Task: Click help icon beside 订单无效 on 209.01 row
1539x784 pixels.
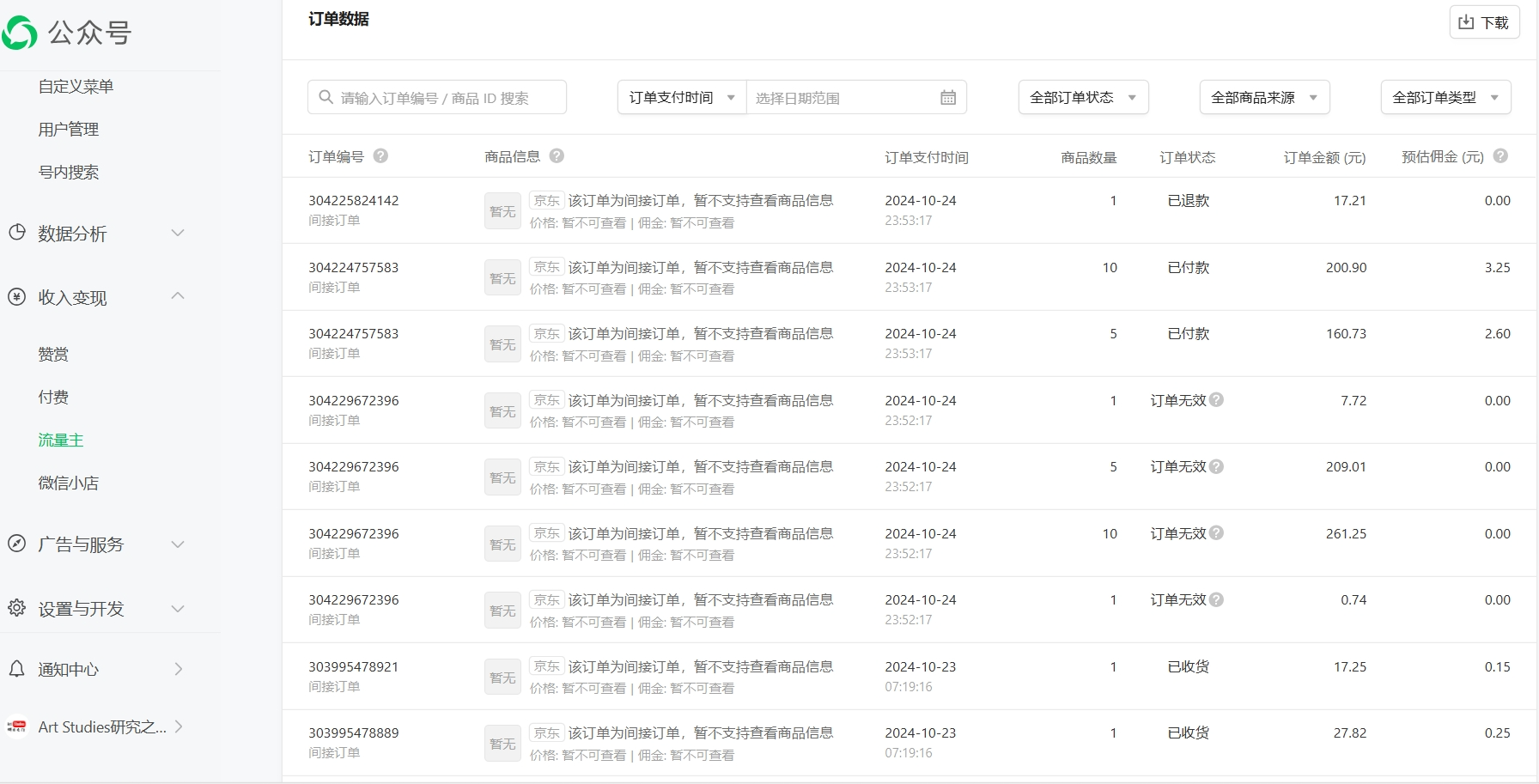Action: tap(1216, 466)
